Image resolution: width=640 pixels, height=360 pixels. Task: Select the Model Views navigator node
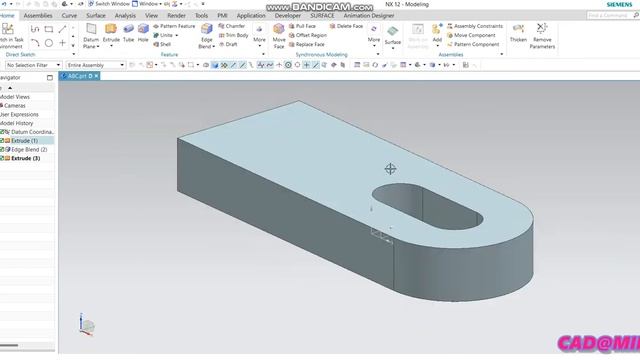pos(15,97)
